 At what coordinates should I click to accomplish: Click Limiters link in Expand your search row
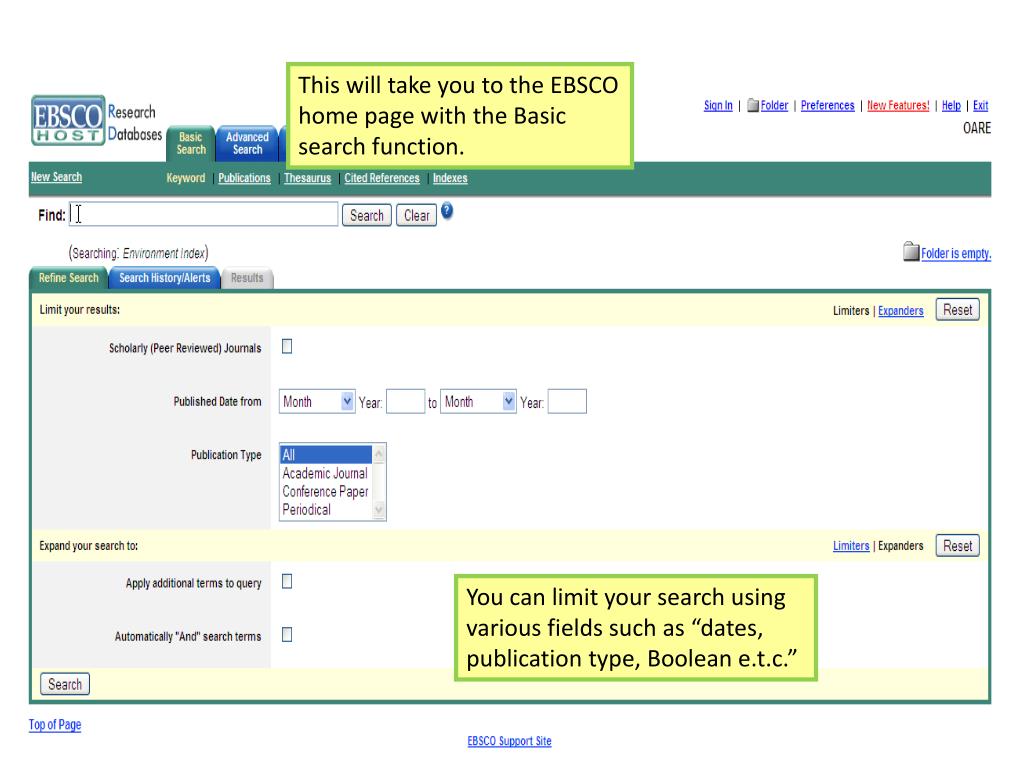coord(851,546)
